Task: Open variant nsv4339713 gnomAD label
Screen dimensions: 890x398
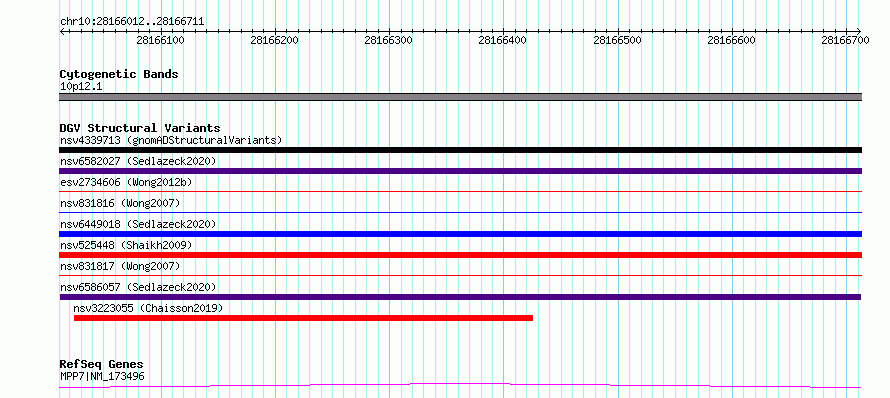Action: (x=171, y=140)
